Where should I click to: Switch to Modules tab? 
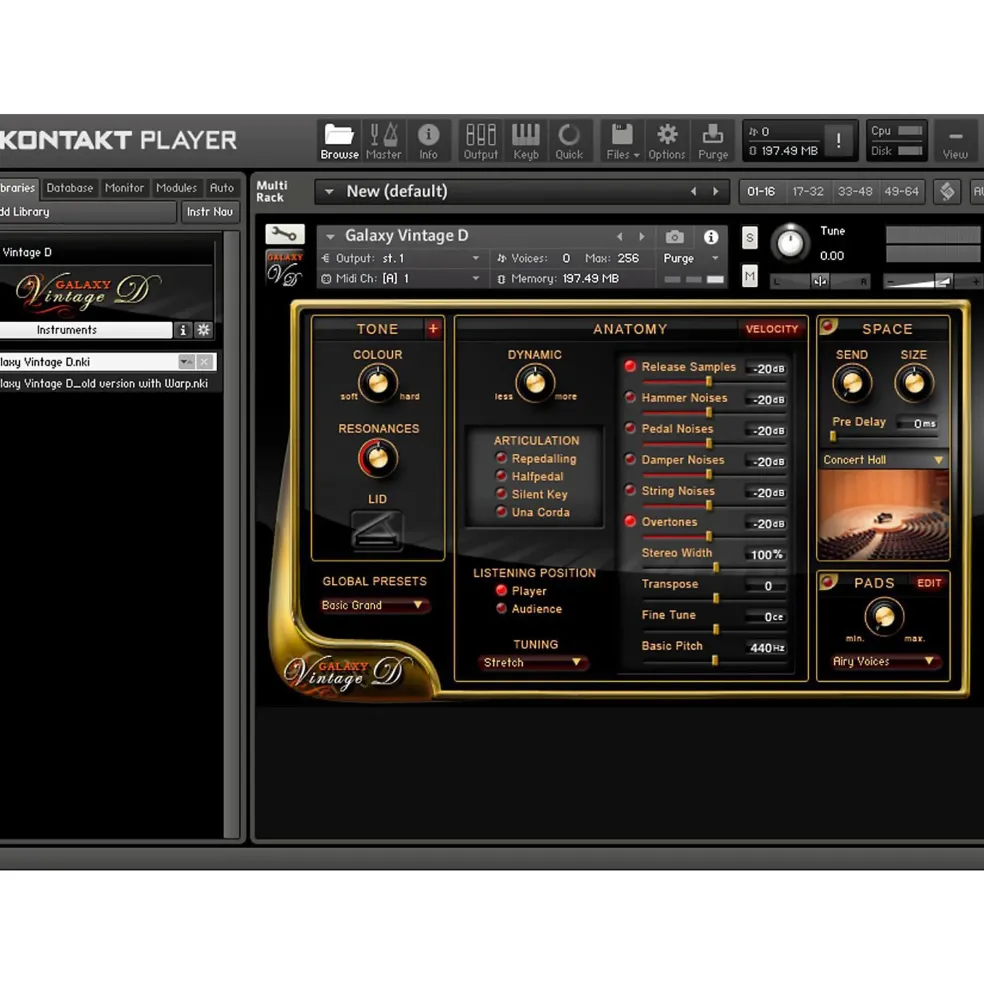click(176, 188)
